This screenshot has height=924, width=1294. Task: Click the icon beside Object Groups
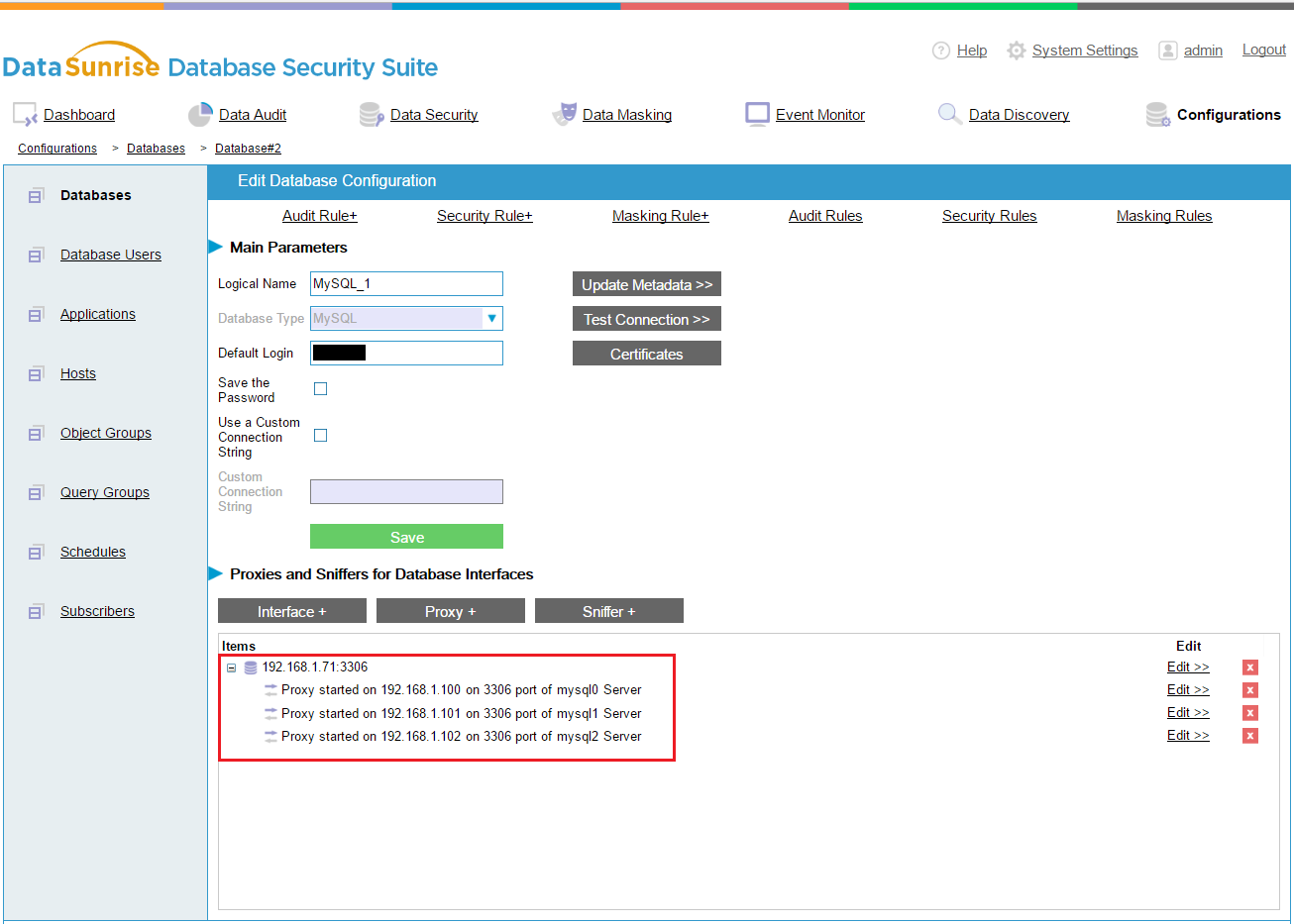pyautogui.click(x=36, y=433)
